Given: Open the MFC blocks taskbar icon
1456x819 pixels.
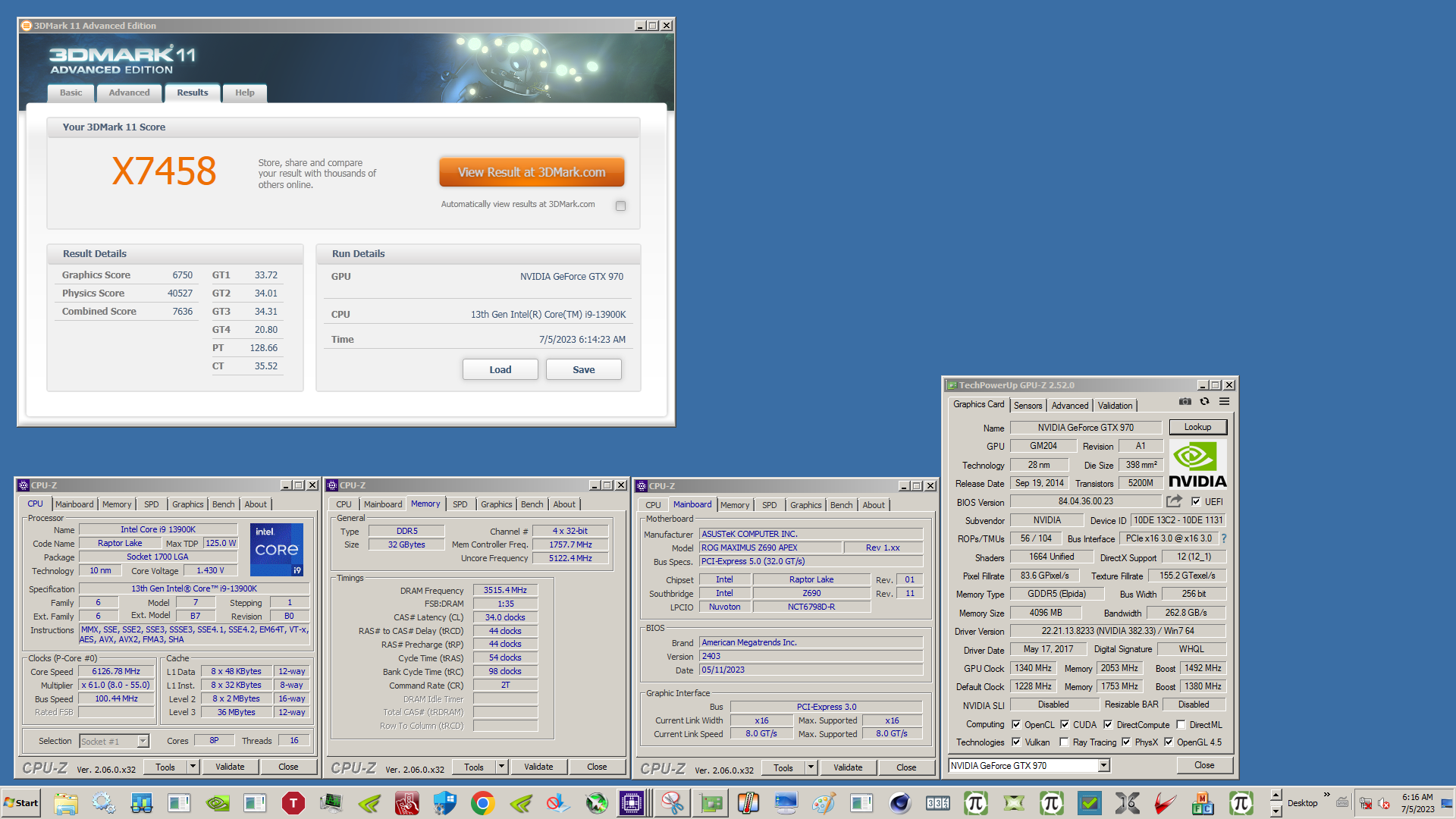Looking at the screenshot, I should pos(1203,803).
